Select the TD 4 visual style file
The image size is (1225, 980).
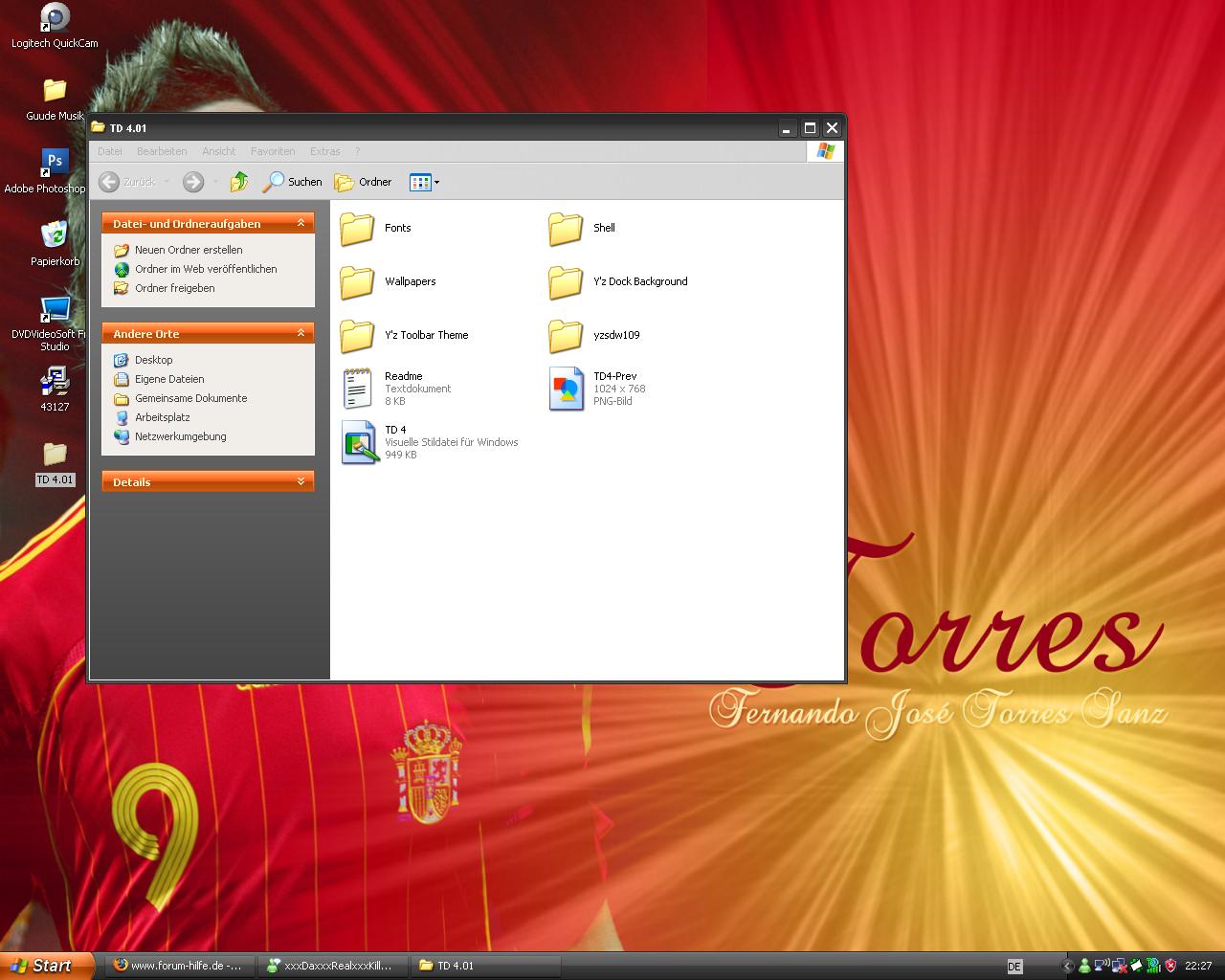(x=360, y=442)
